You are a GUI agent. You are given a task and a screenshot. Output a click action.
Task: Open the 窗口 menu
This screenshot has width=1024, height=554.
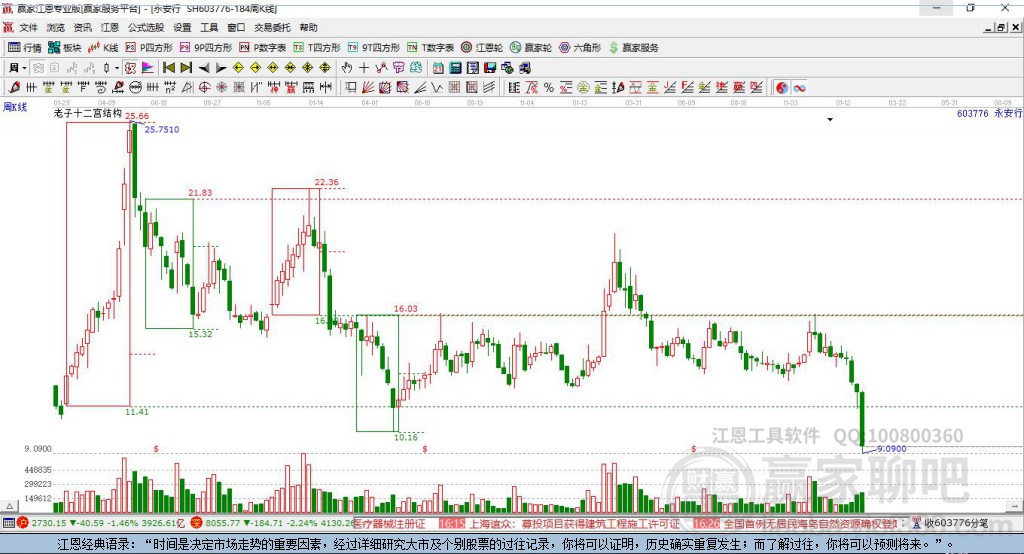pos(236,27)
